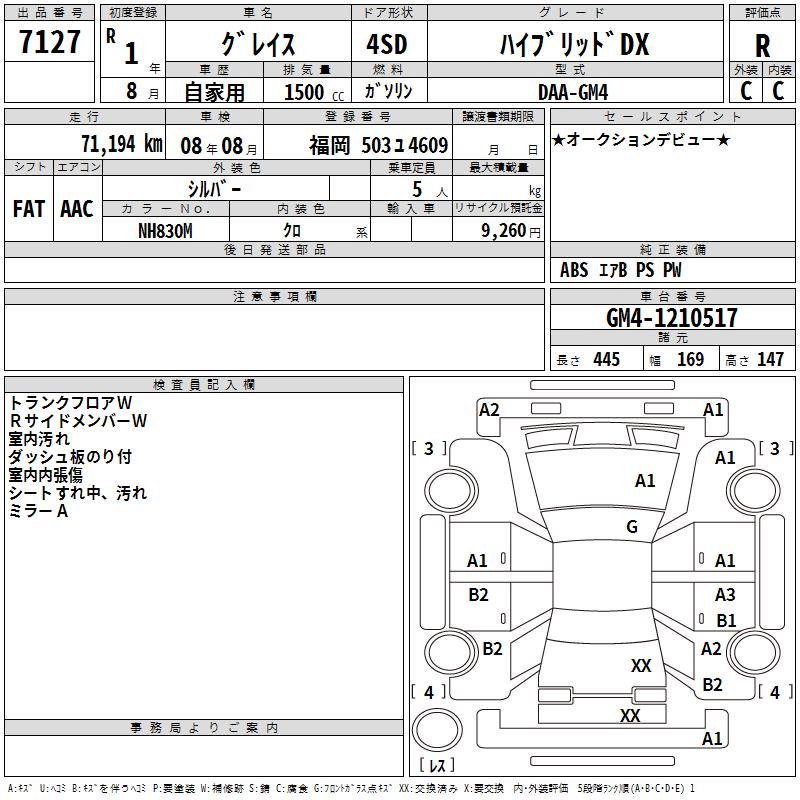Image resolution: width=800 pixels, height=800 pixels.
Task: Select the 純正装備 header
Action: (x=672, y=249)
